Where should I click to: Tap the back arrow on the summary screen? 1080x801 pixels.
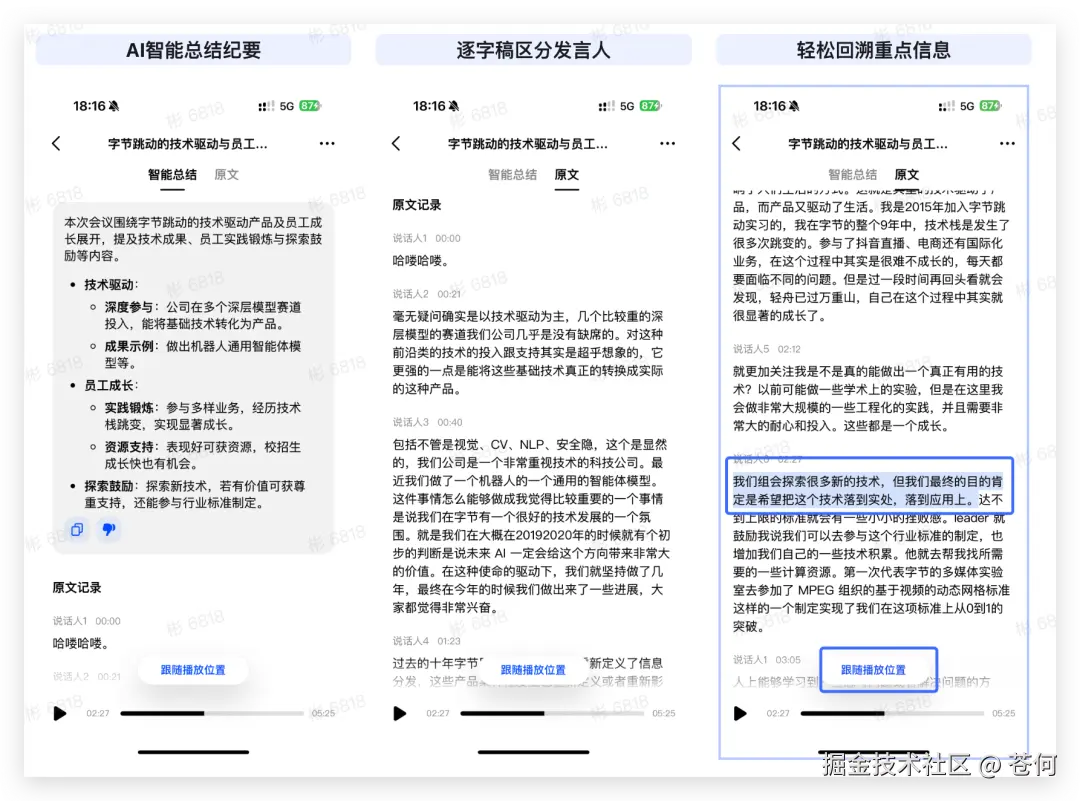click(x=57, y=143)
